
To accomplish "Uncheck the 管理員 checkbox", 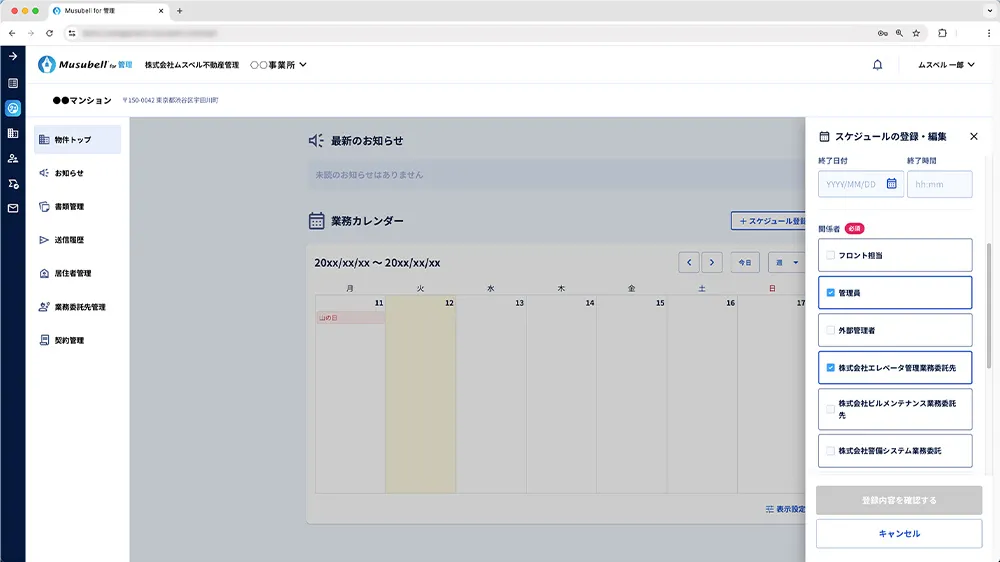I will (830, 293).
